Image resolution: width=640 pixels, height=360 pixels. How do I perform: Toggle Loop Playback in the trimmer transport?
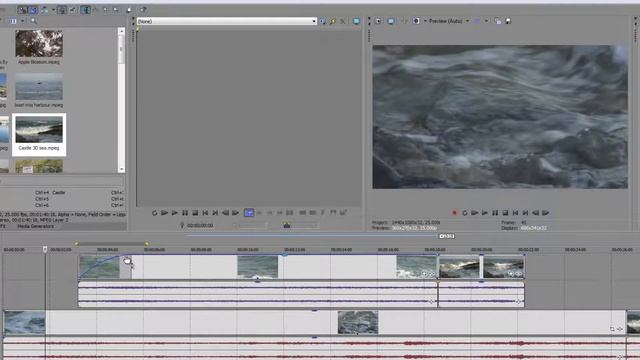click(x=154, y=213)
